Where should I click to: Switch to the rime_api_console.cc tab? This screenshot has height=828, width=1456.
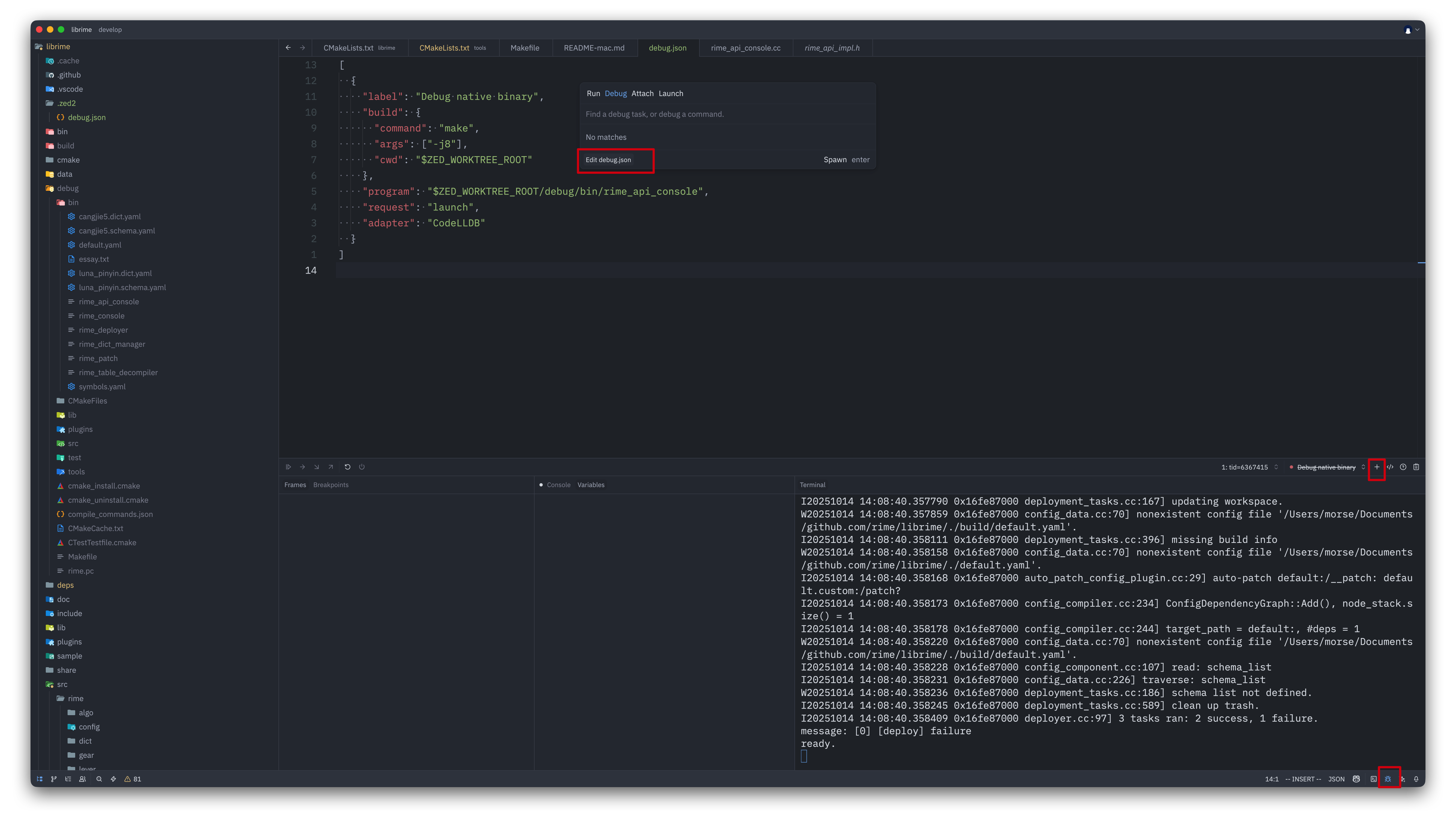pos(745,48)
